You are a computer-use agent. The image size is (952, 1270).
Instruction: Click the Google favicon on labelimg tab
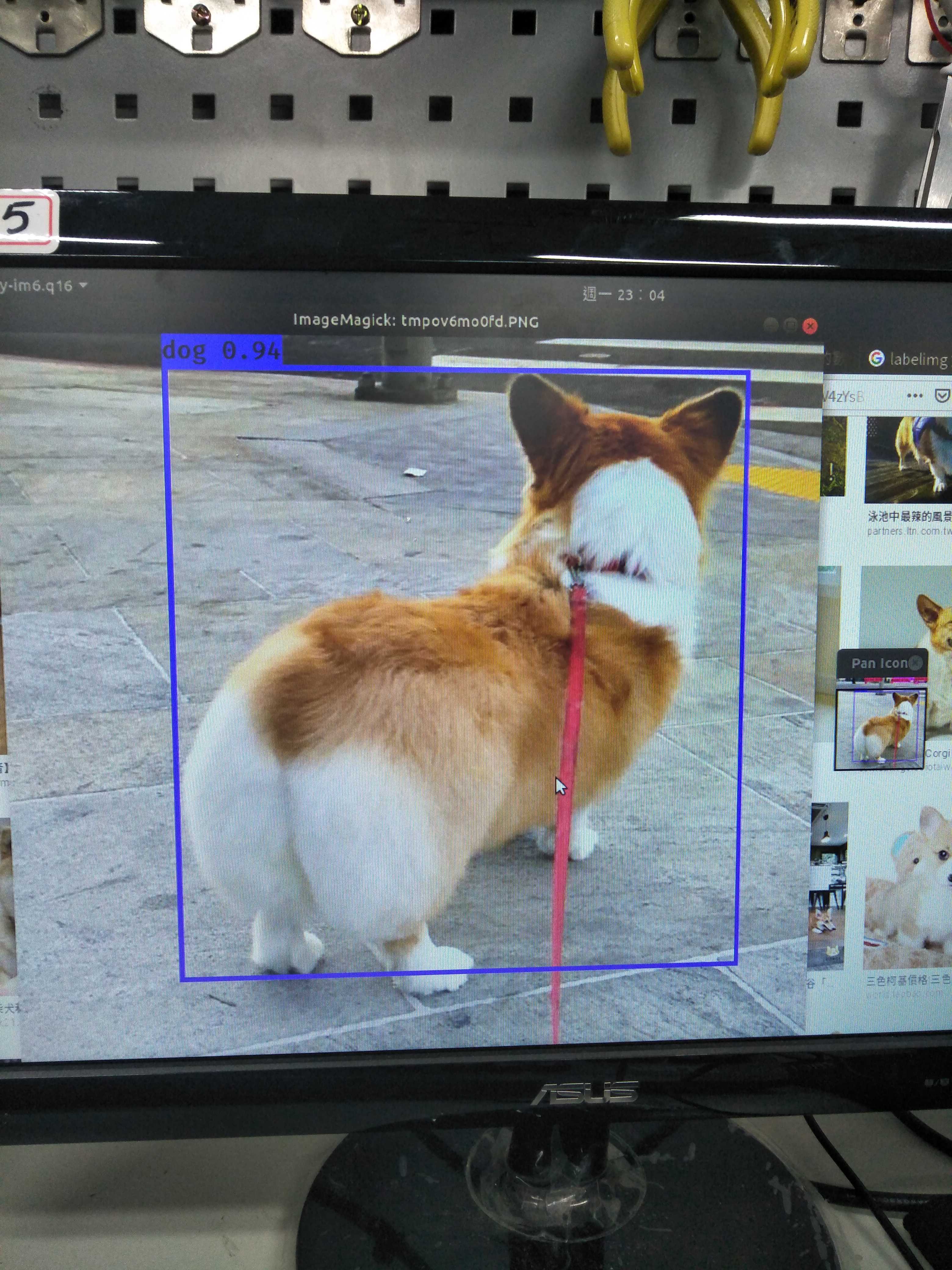[x=876, y=358]
